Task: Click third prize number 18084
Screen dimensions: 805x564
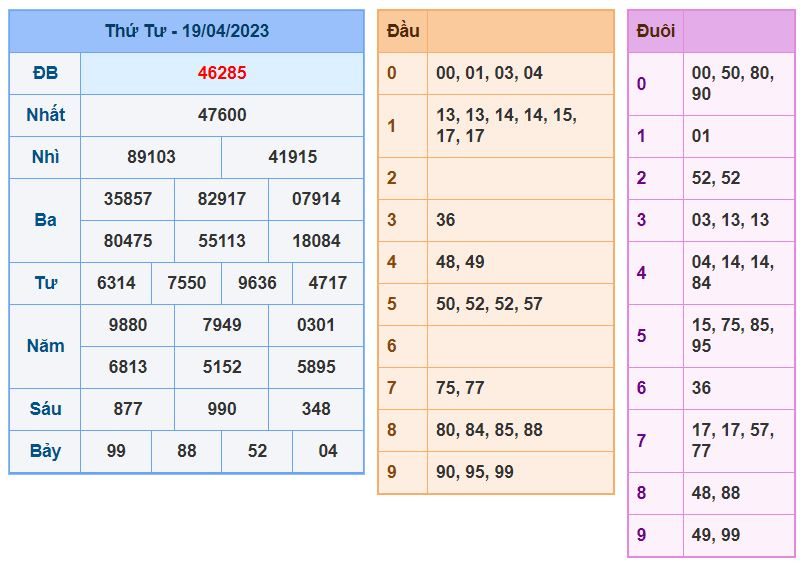Action: click(x=316, y=241)
